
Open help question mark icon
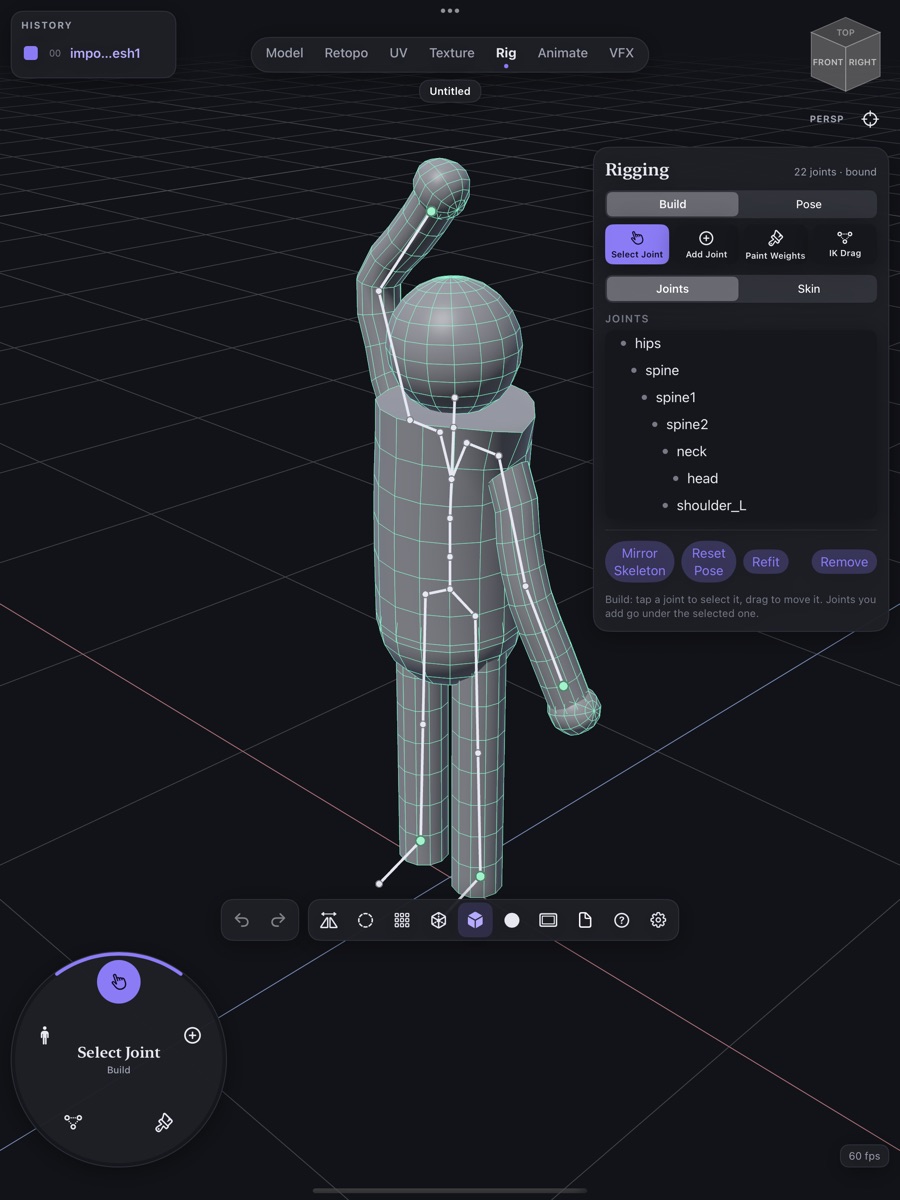622,920
